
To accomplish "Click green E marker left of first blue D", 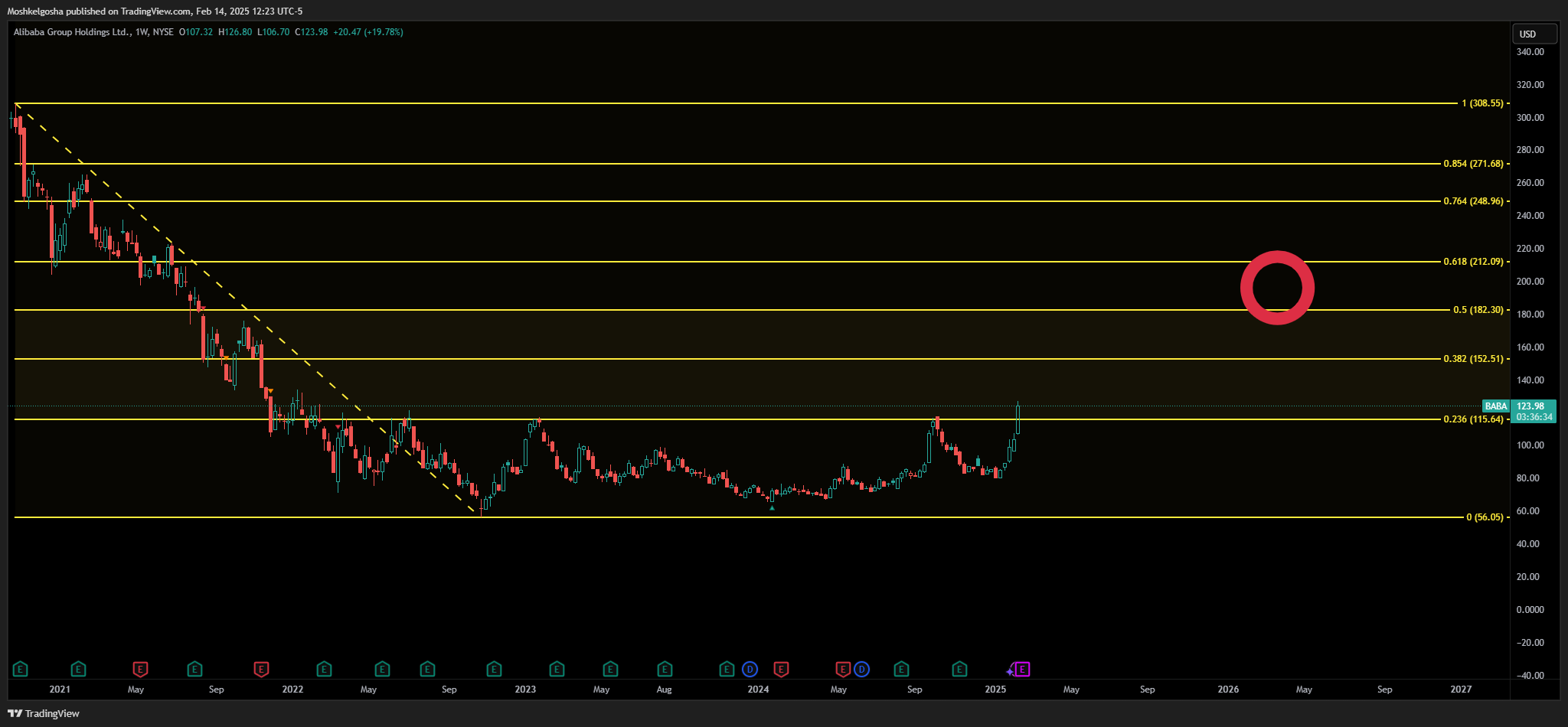I will (727, 670).
